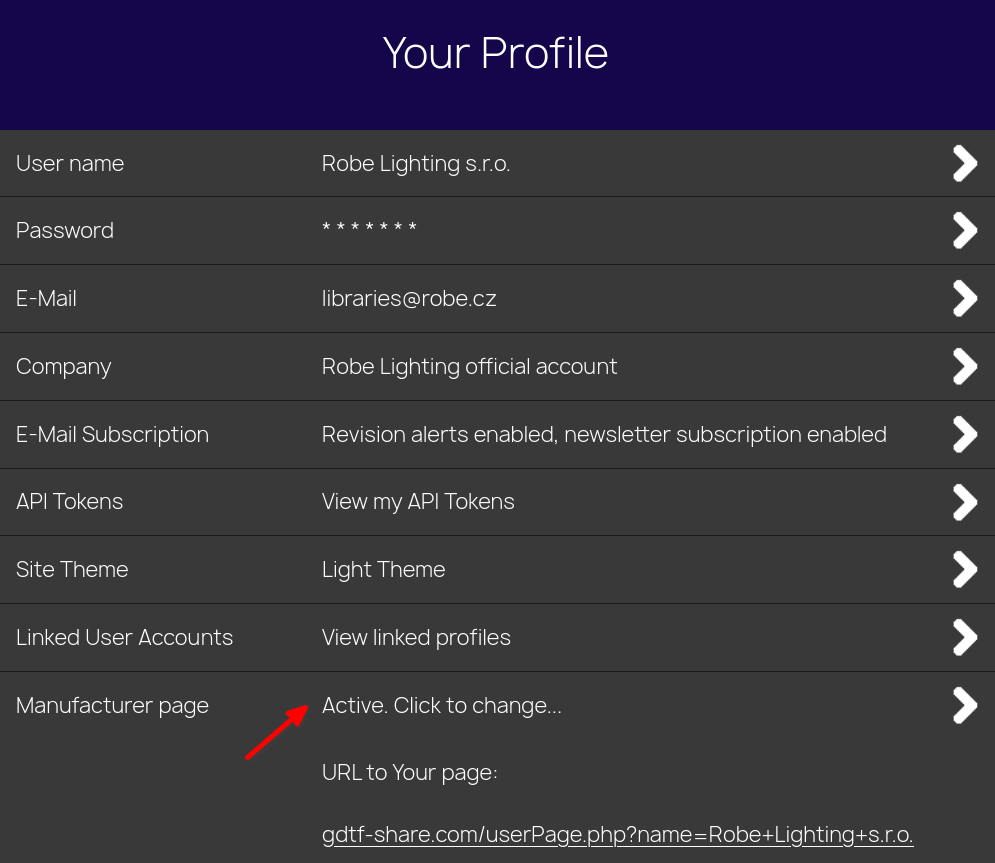The image size is (995, 863).
Task: Select the libraries@robe.cz email value
Action: point(408,298)
